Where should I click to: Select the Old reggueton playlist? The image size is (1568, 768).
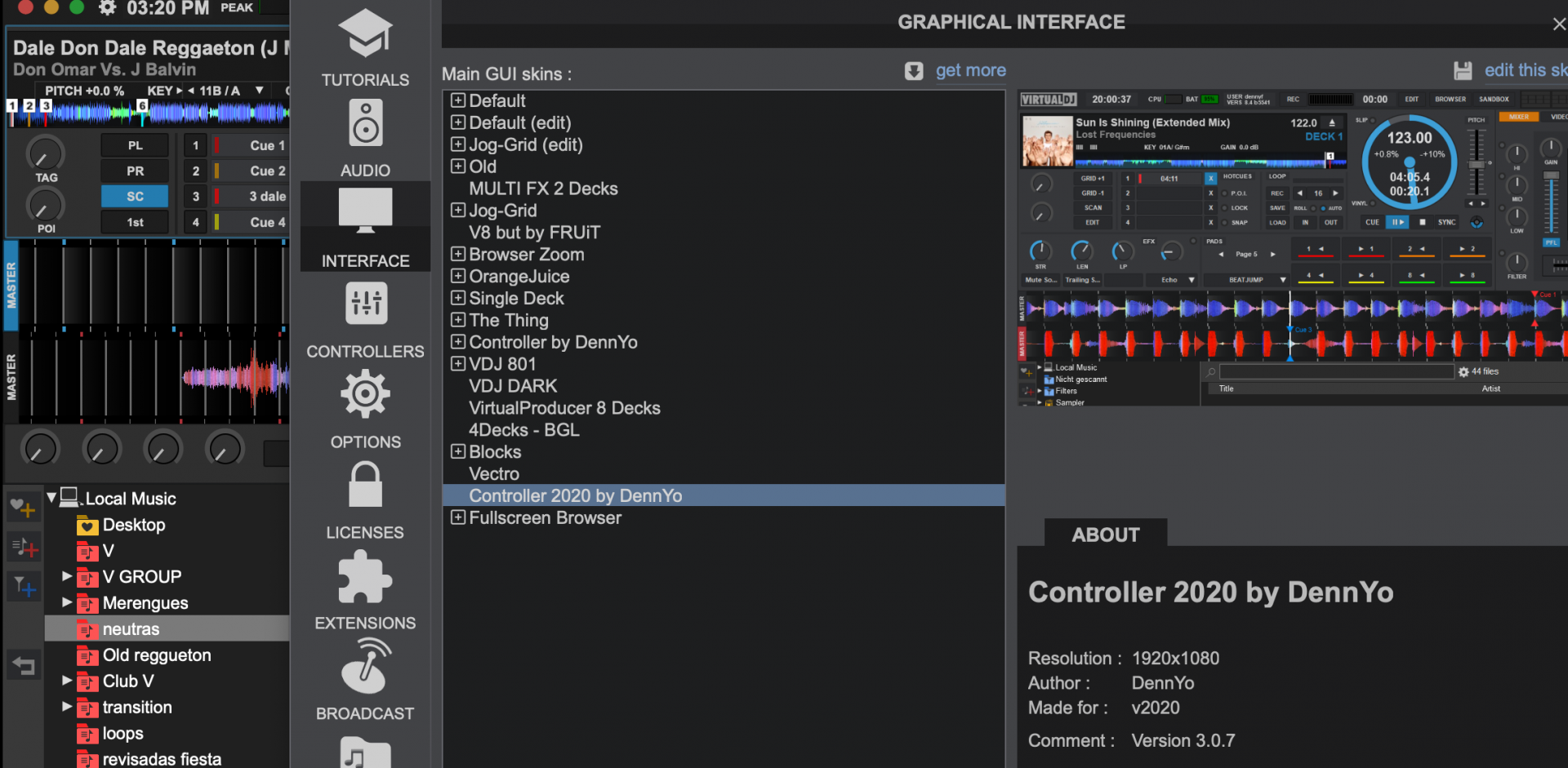(157, 655)
